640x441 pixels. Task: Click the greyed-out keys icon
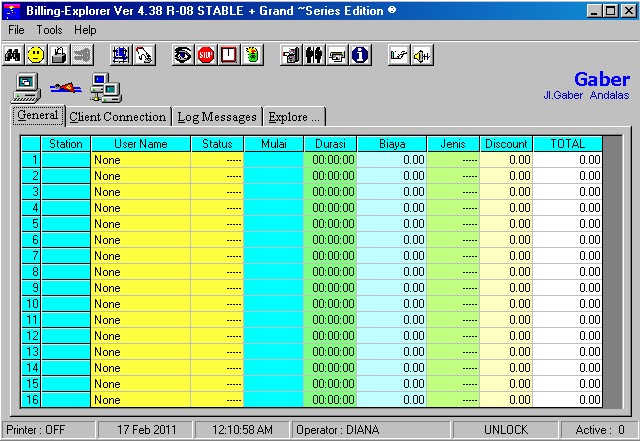click(82, 55)
